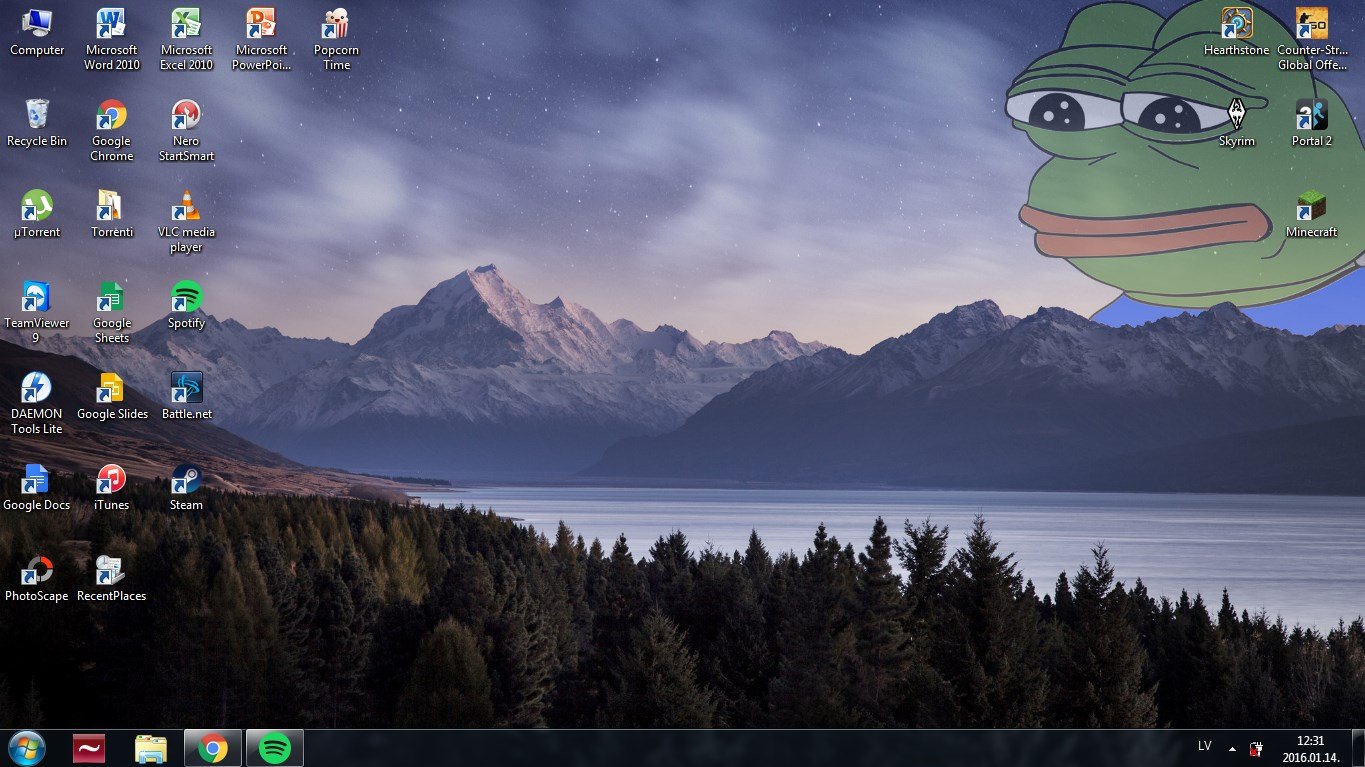Open the power plug tray icon
Screen dimensions: 1365x767
click(x=1256, y=749)
